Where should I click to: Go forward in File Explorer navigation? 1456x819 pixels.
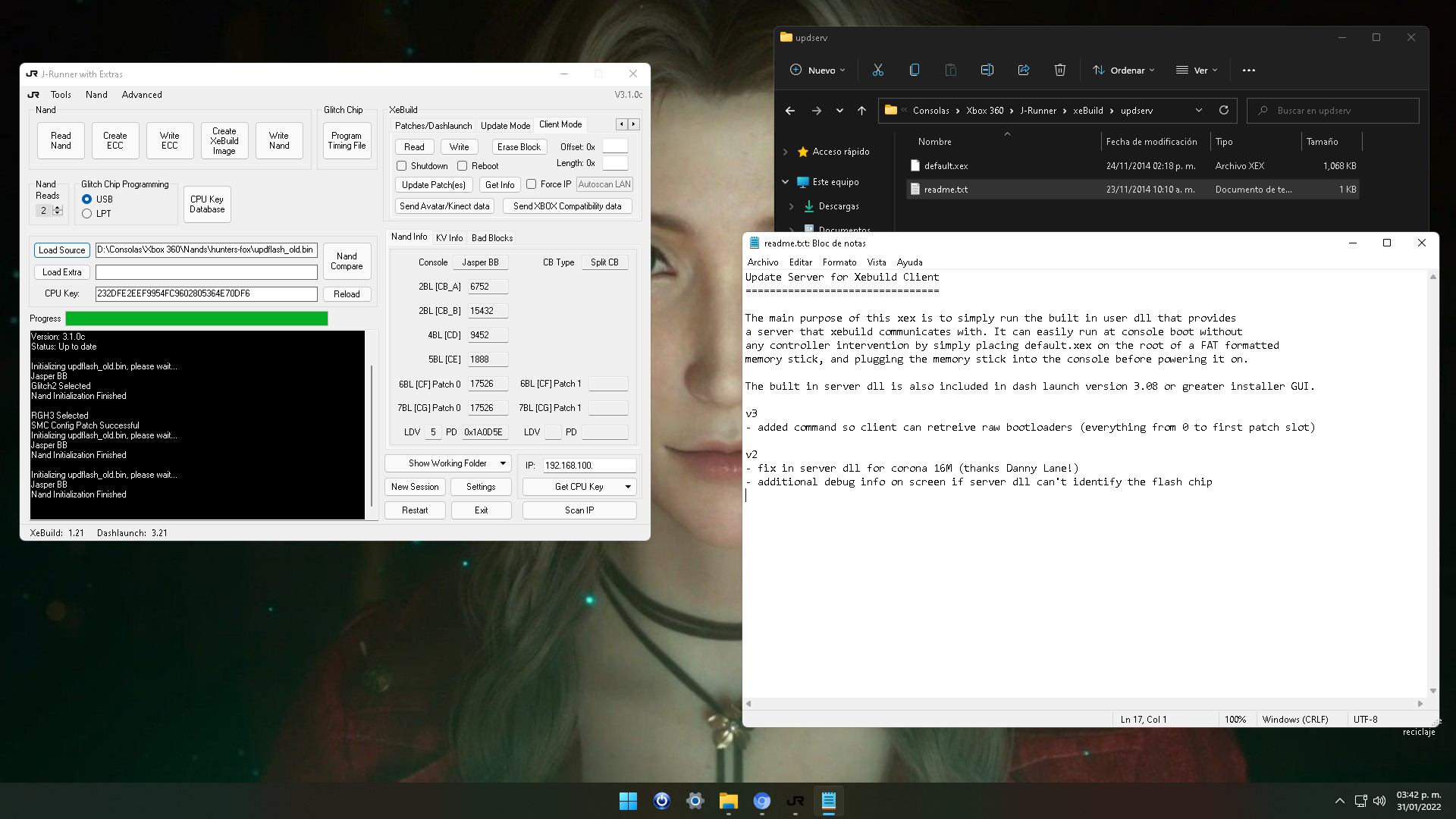click(x=817, y=111)
